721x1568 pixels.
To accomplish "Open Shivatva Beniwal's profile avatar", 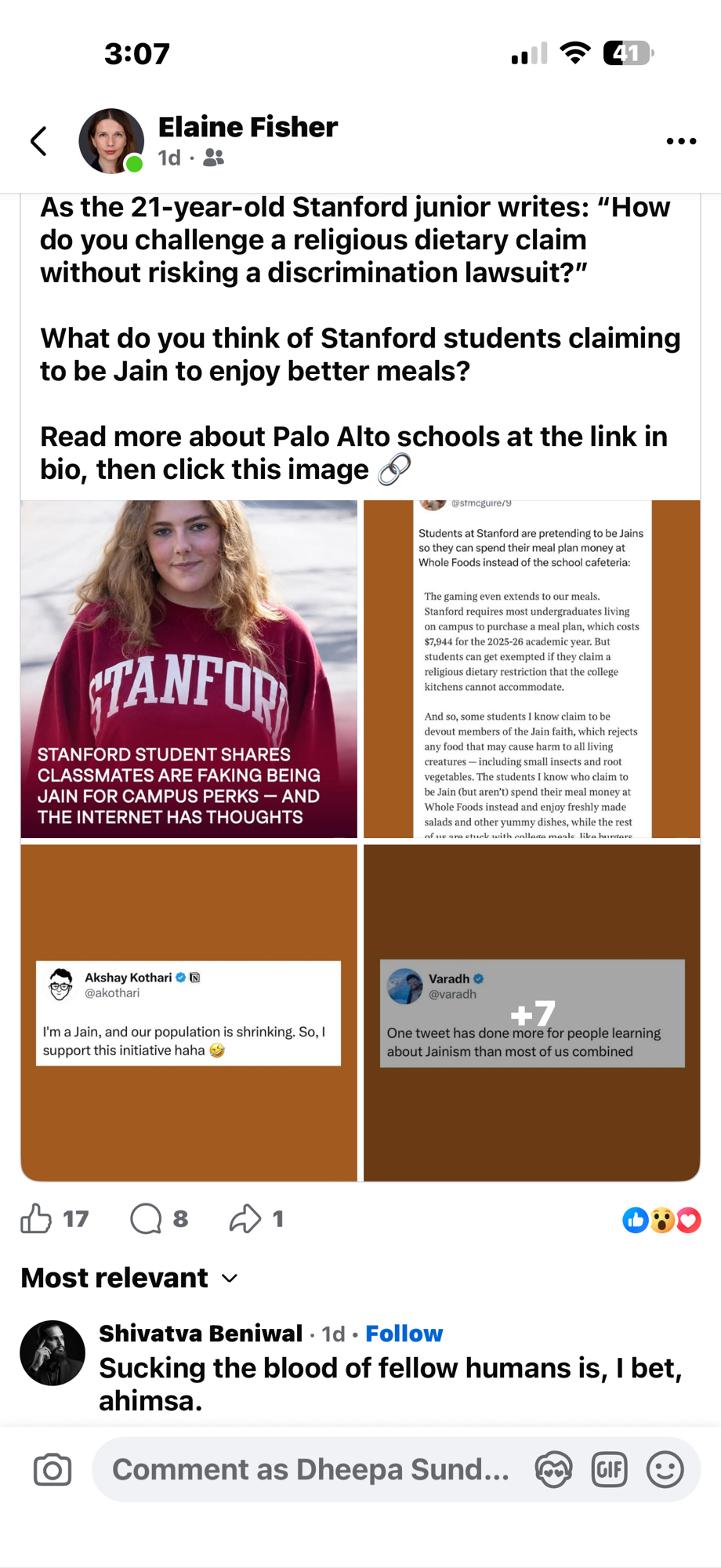I will [x=53, y=1353].
